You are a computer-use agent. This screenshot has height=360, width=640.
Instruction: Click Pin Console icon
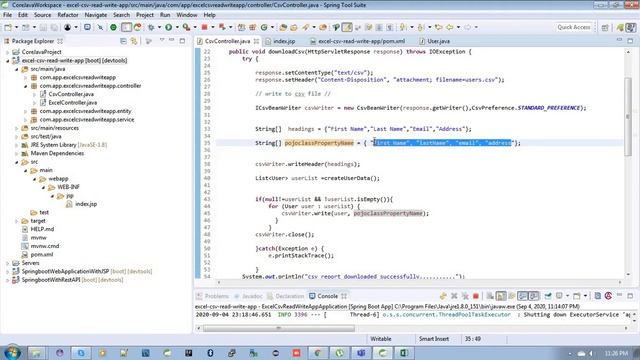pos(548,296)
